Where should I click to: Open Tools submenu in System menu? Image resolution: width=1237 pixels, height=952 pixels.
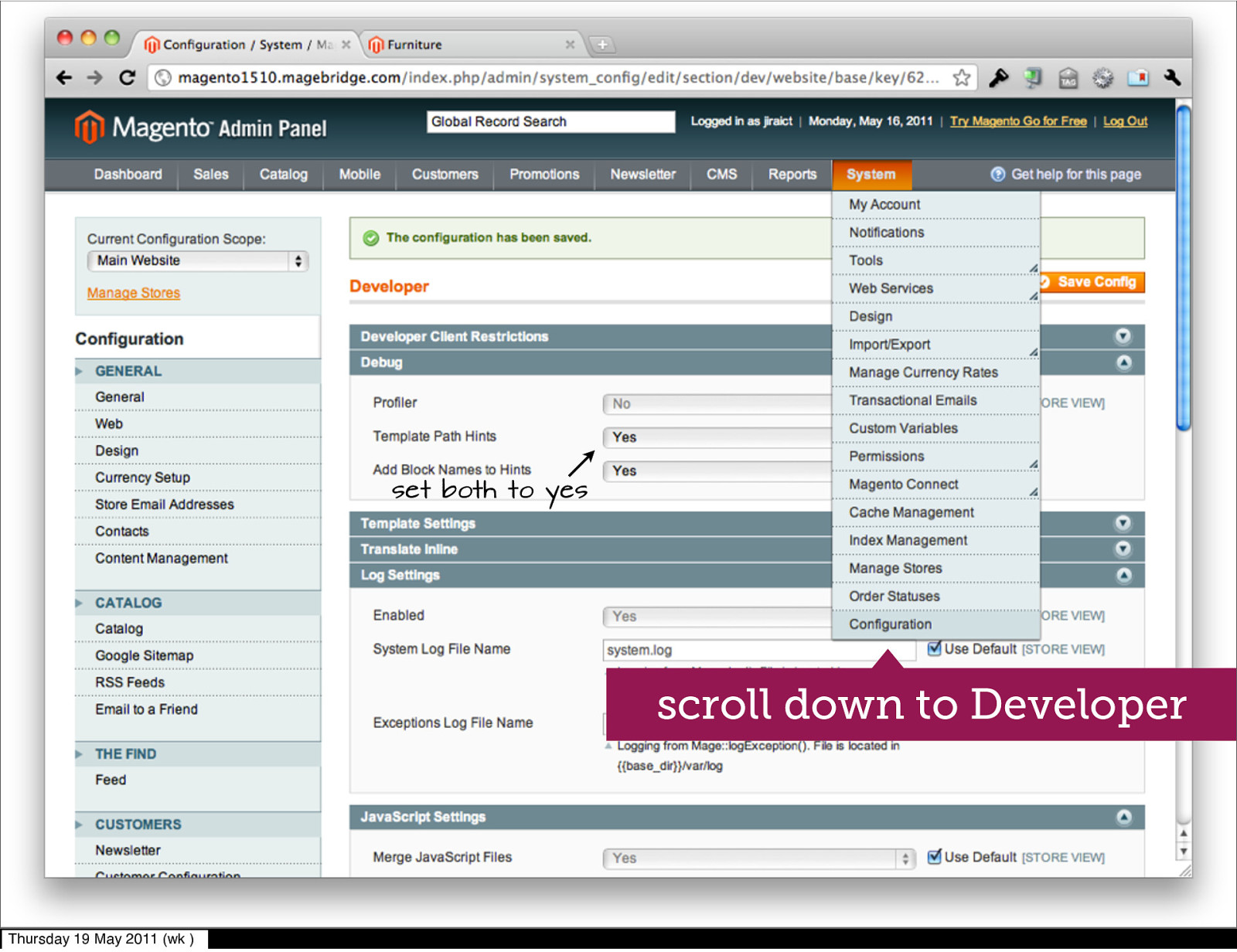pyautogui.click(x=935, y=260)
